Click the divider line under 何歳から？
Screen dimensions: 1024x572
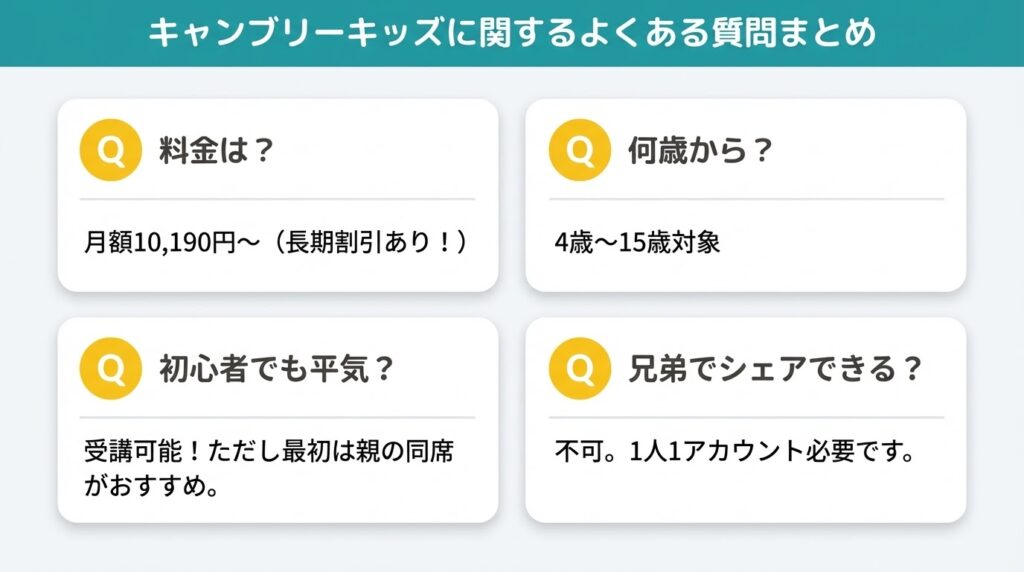[x=745, y=199]
